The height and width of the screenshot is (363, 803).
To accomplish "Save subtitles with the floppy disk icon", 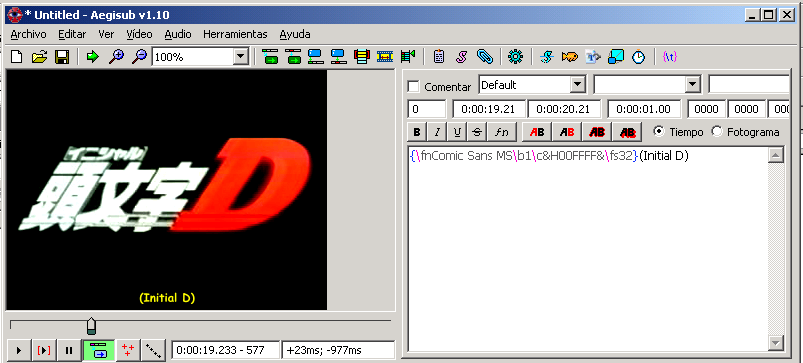I will (62, 57).
